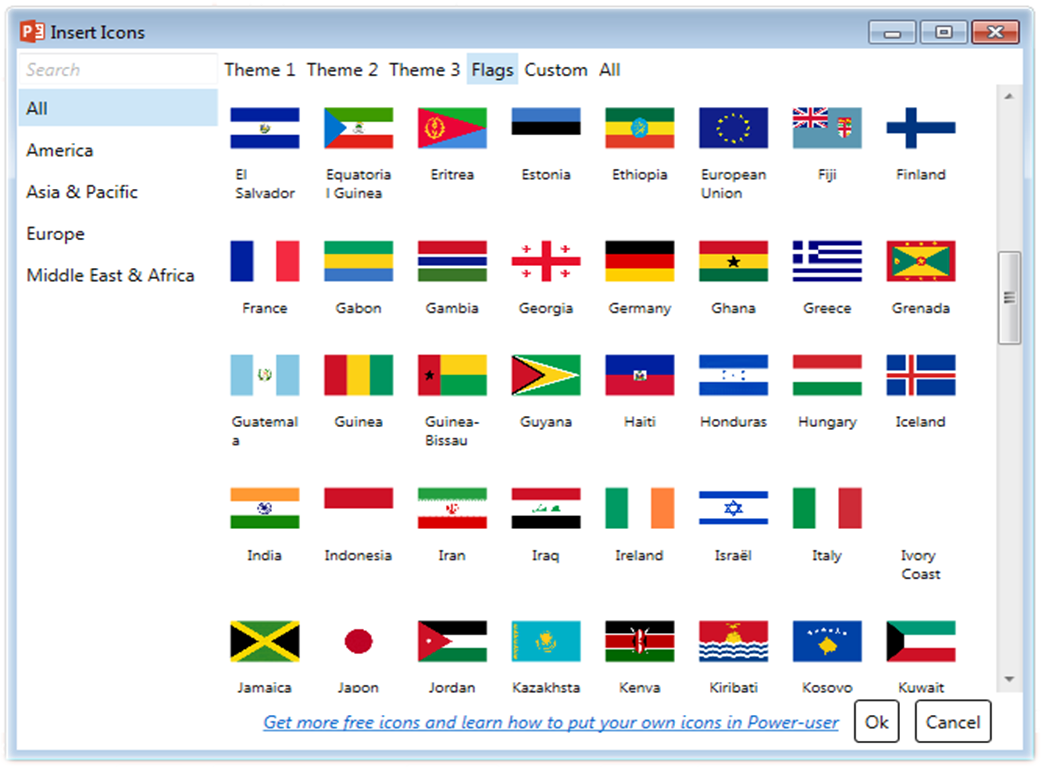
Task: Confirm selection with the Ok button
Action: pyautogui.click(x=876, y=721)
